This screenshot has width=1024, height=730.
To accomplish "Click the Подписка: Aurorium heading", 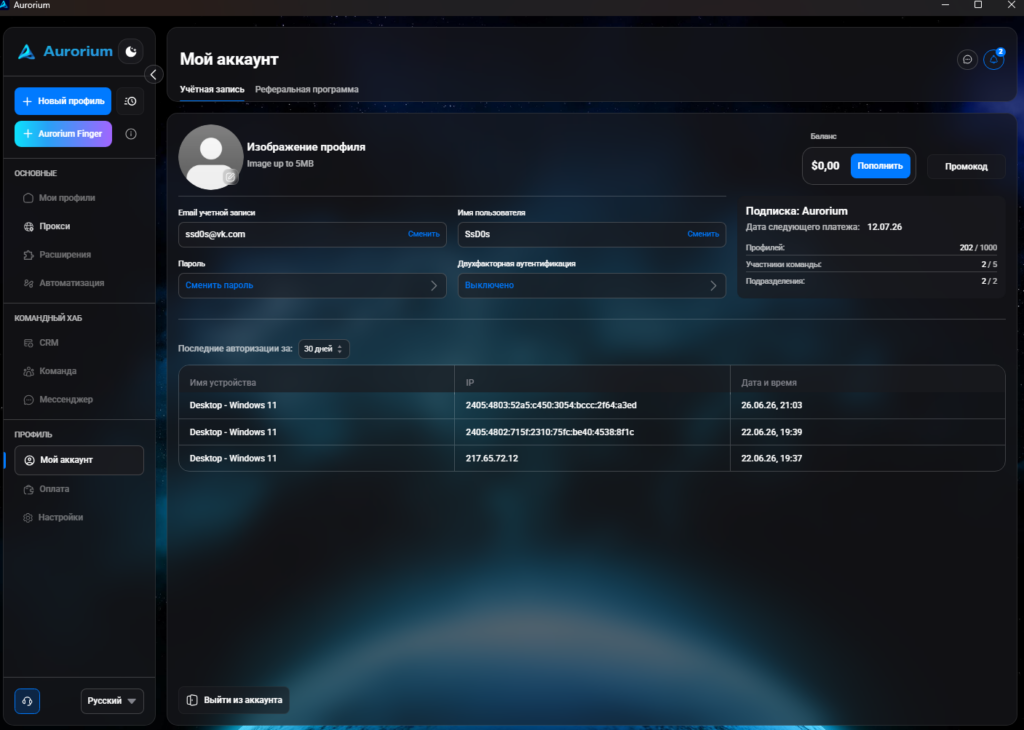I will (797, 212).
